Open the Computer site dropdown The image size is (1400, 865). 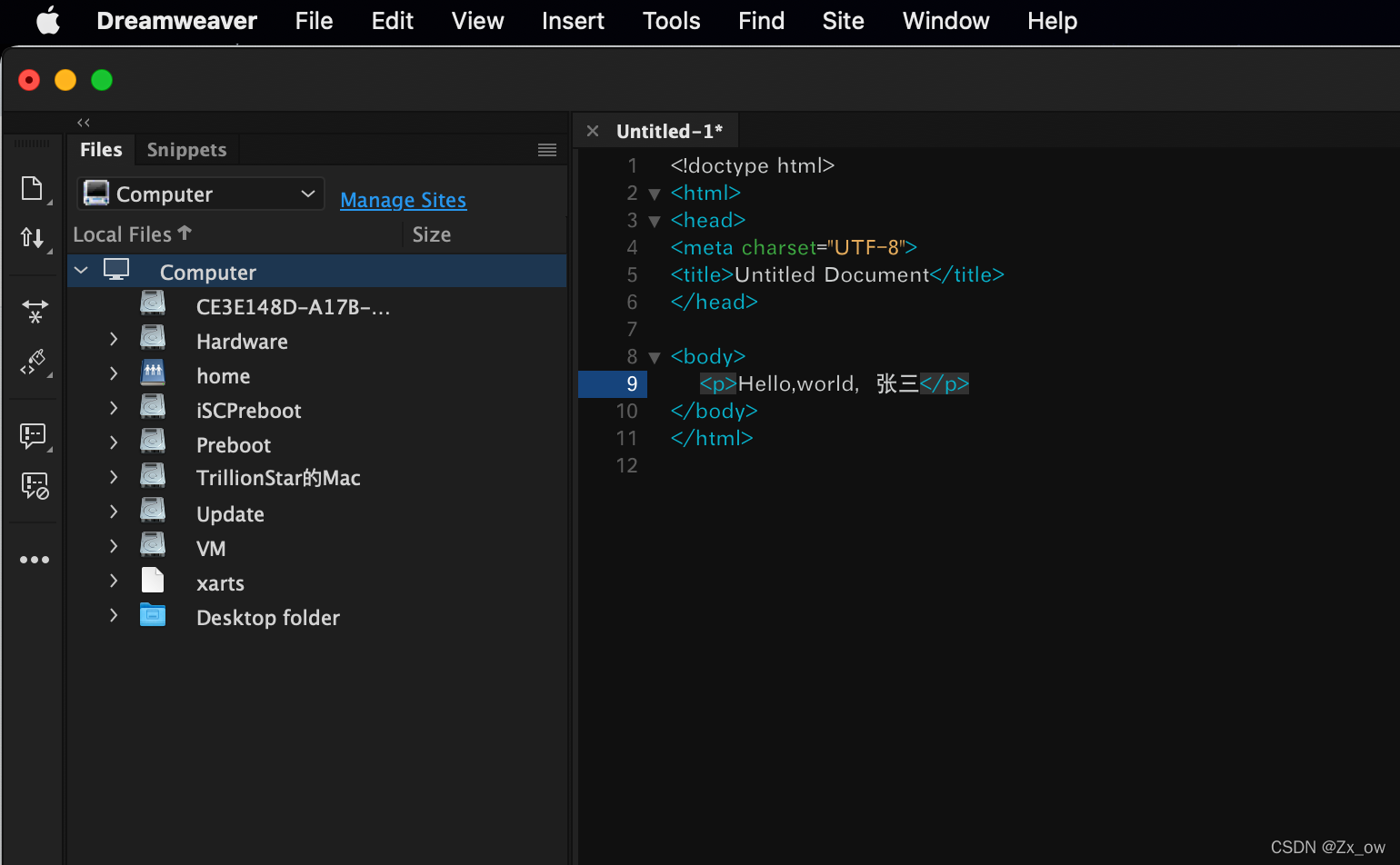coord(201,194)
